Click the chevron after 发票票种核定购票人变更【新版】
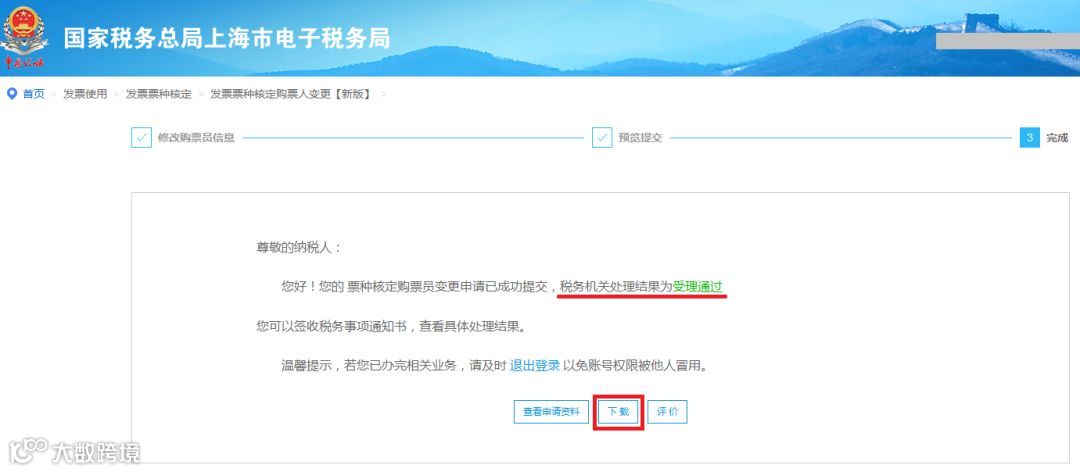The image size is (1080, 472). click(x=384, y=94)
